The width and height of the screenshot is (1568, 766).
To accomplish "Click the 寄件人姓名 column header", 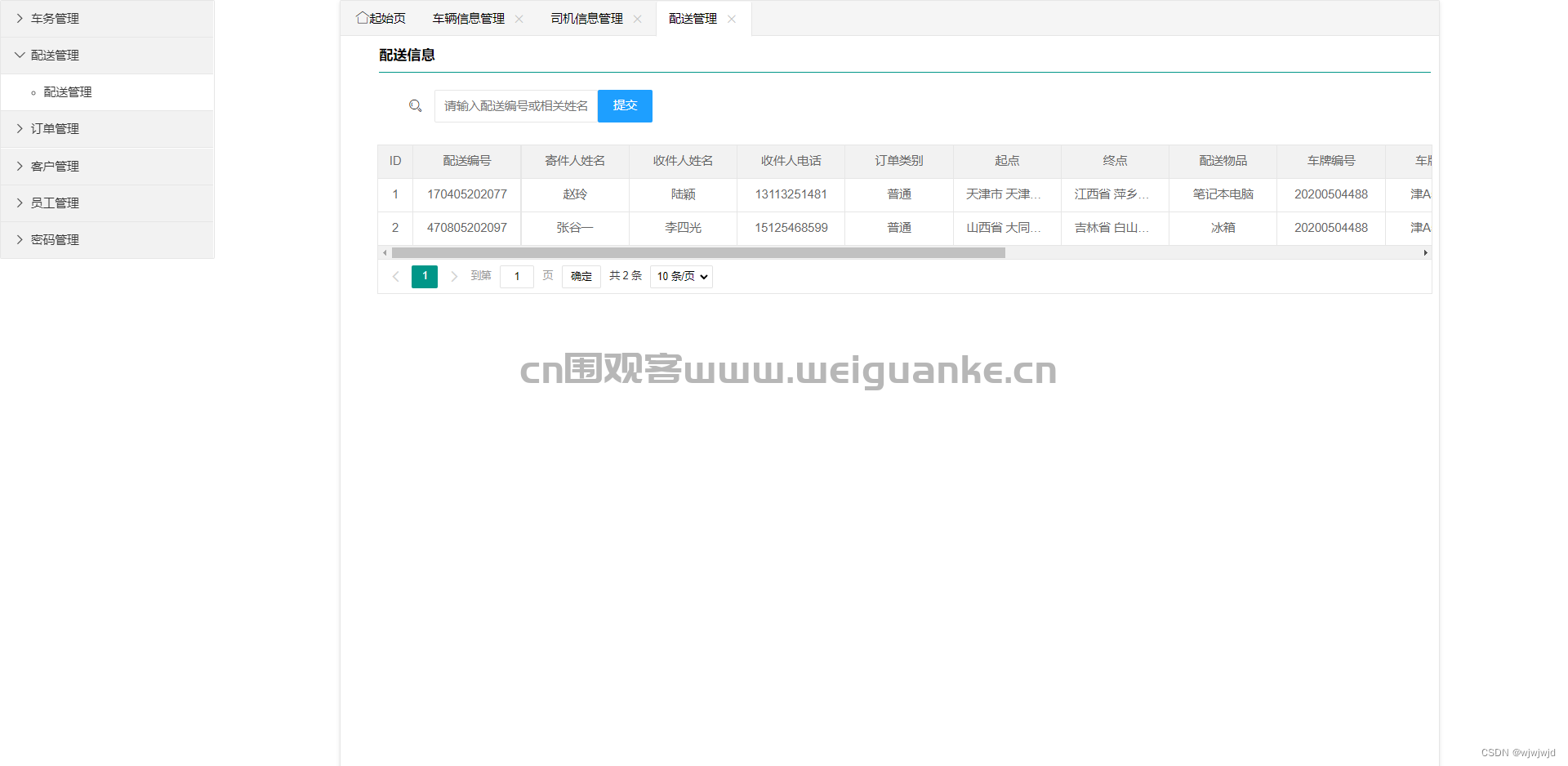I will coord(575,162).
